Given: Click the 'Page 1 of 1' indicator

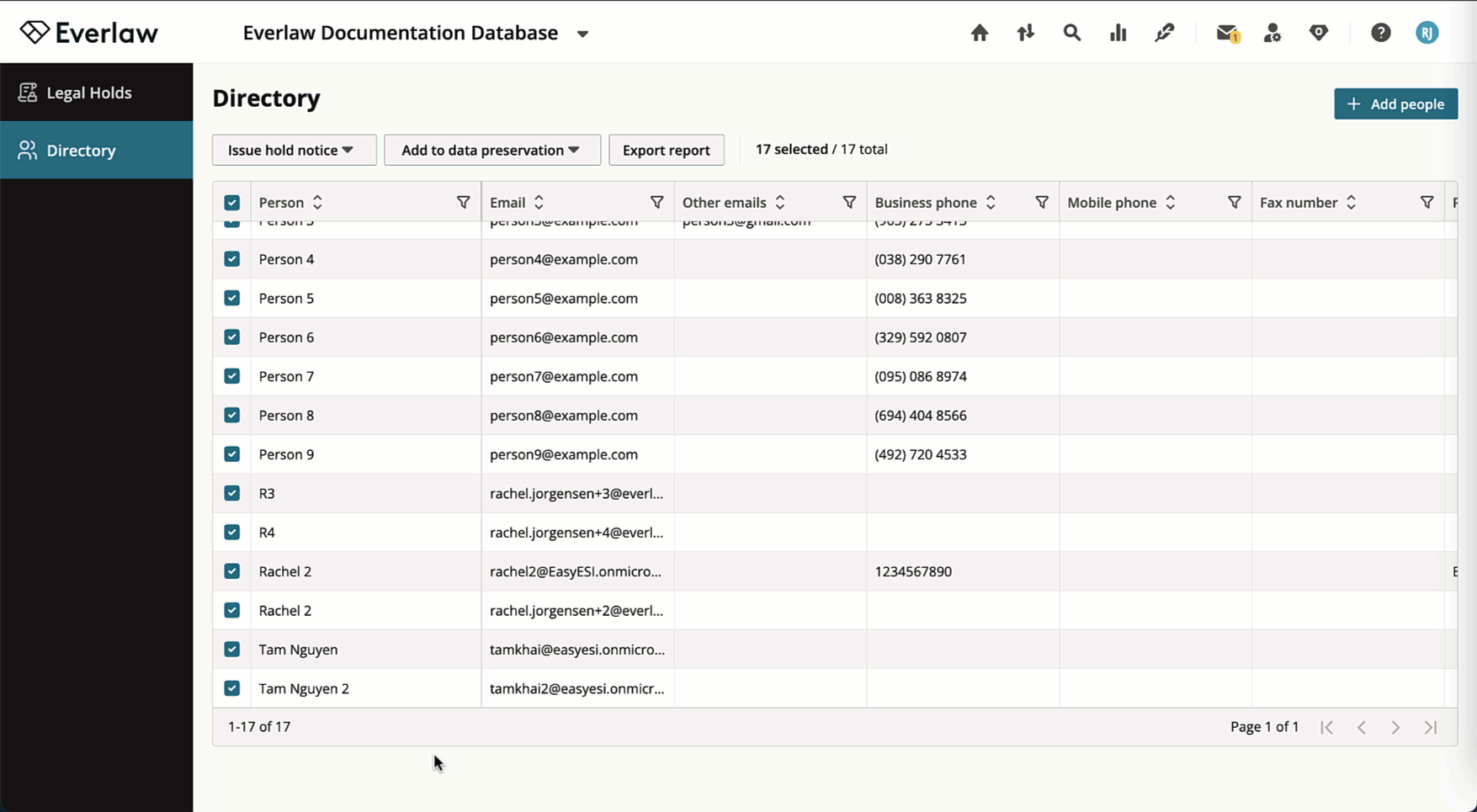Looking at the screenshot, I should [1264, 726].
